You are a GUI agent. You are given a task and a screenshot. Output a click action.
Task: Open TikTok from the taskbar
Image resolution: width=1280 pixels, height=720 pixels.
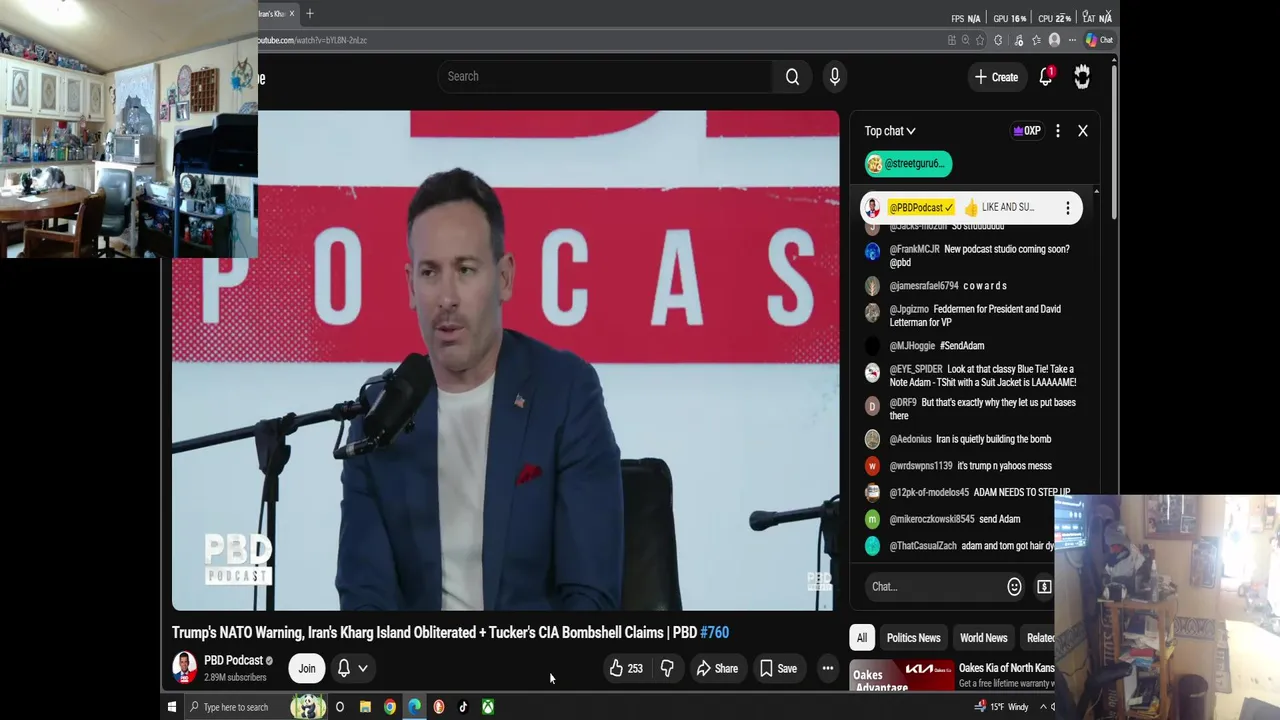point(463,707)
